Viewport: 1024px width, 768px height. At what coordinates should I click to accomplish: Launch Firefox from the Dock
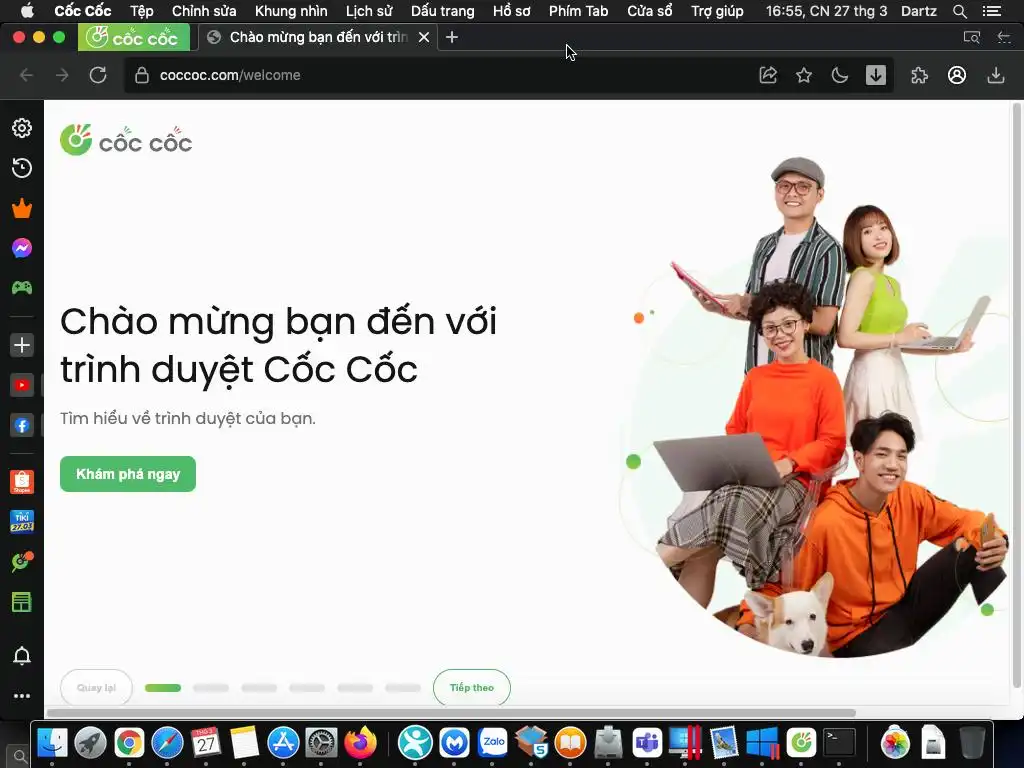(360, 743)
